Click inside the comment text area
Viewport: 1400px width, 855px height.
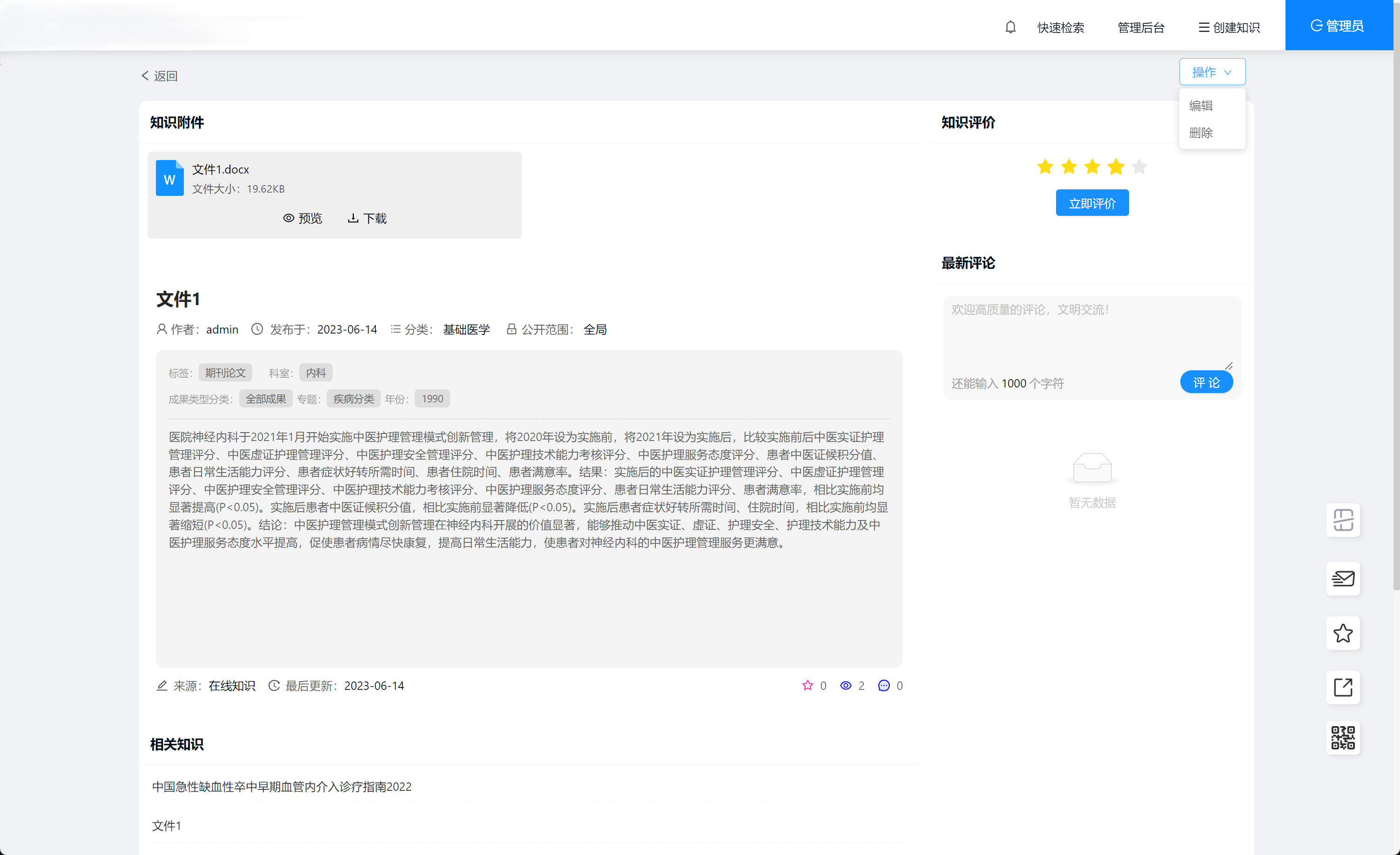click(1091, 335)
